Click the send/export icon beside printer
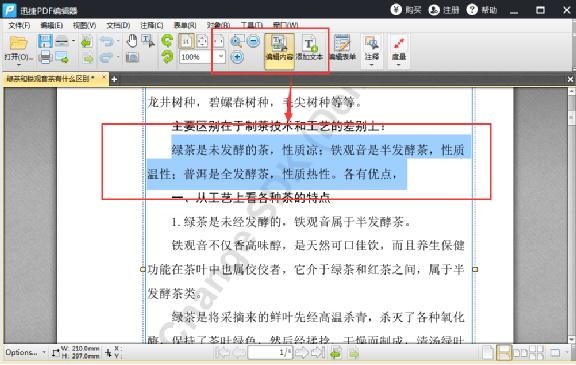Screen dimensions: 576x365 pyautogui.click(x=62, y=57)
